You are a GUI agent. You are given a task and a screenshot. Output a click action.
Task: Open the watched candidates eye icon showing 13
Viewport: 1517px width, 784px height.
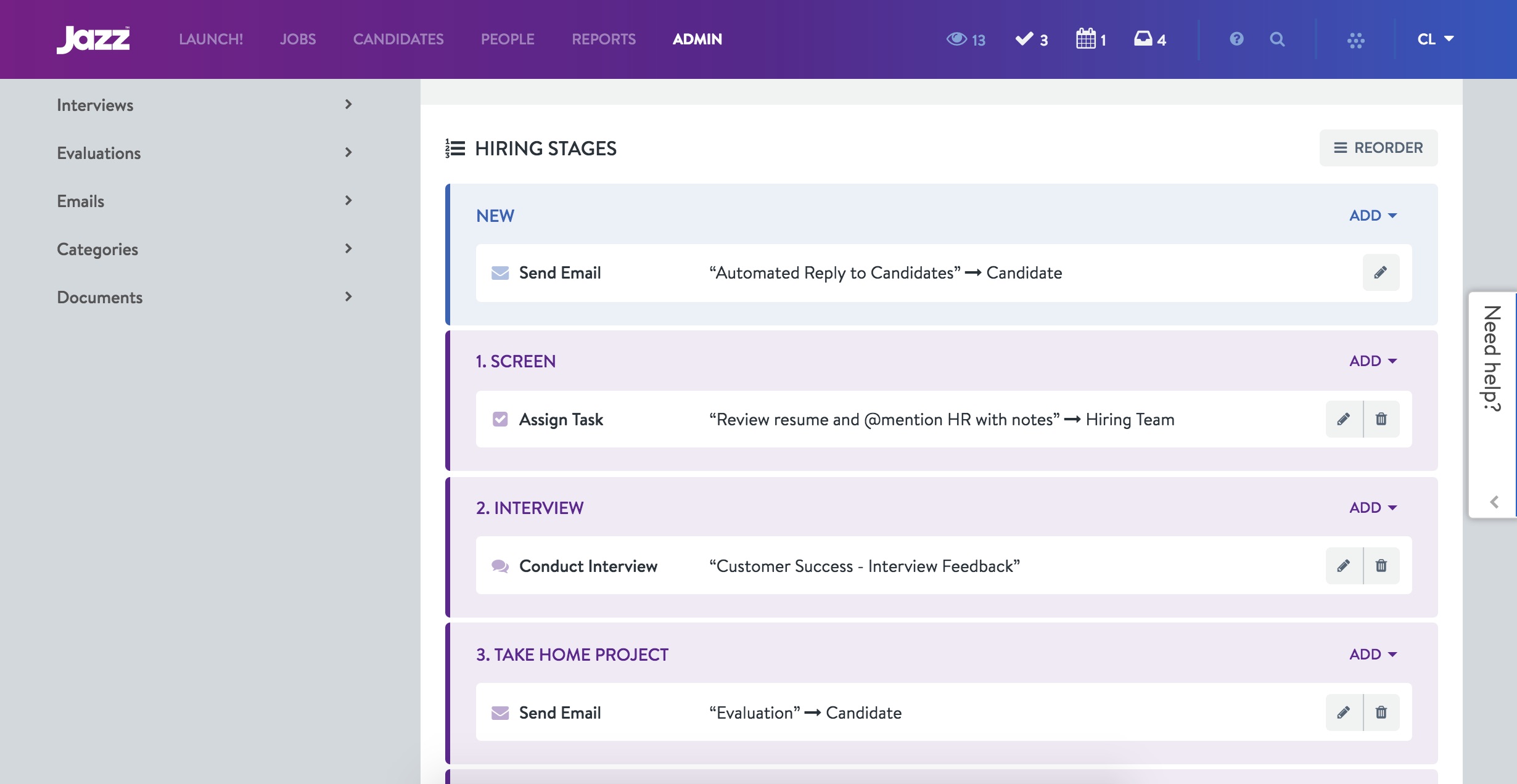pyautogui.click(x=966, y=39)
